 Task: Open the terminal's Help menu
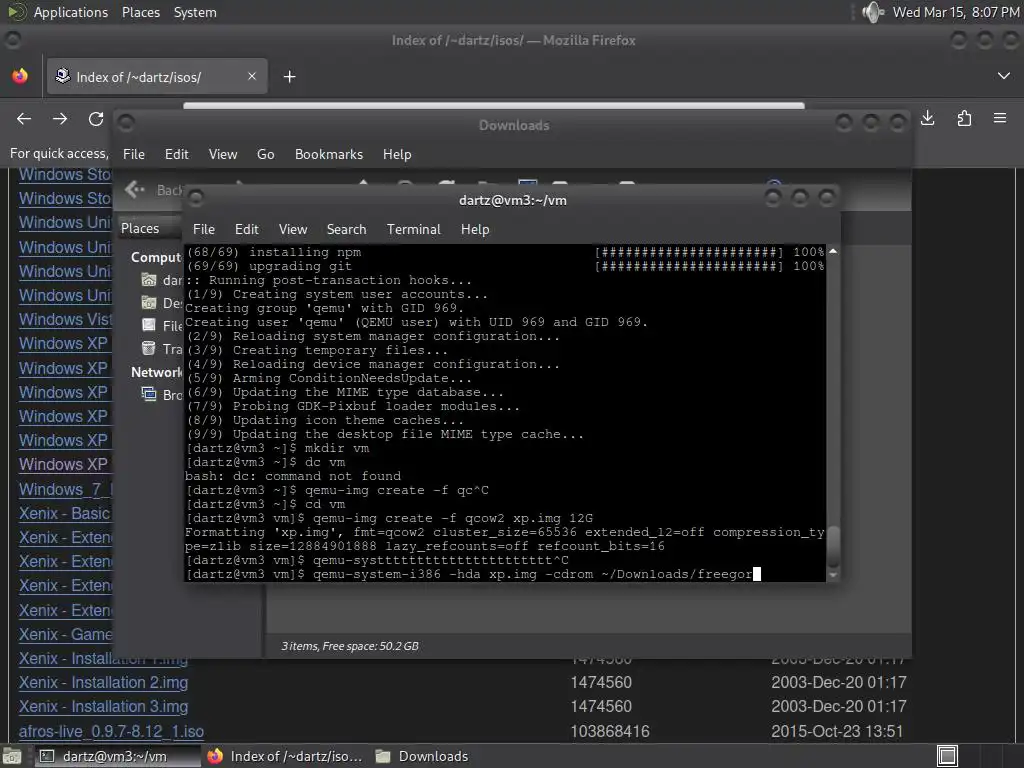475,229
